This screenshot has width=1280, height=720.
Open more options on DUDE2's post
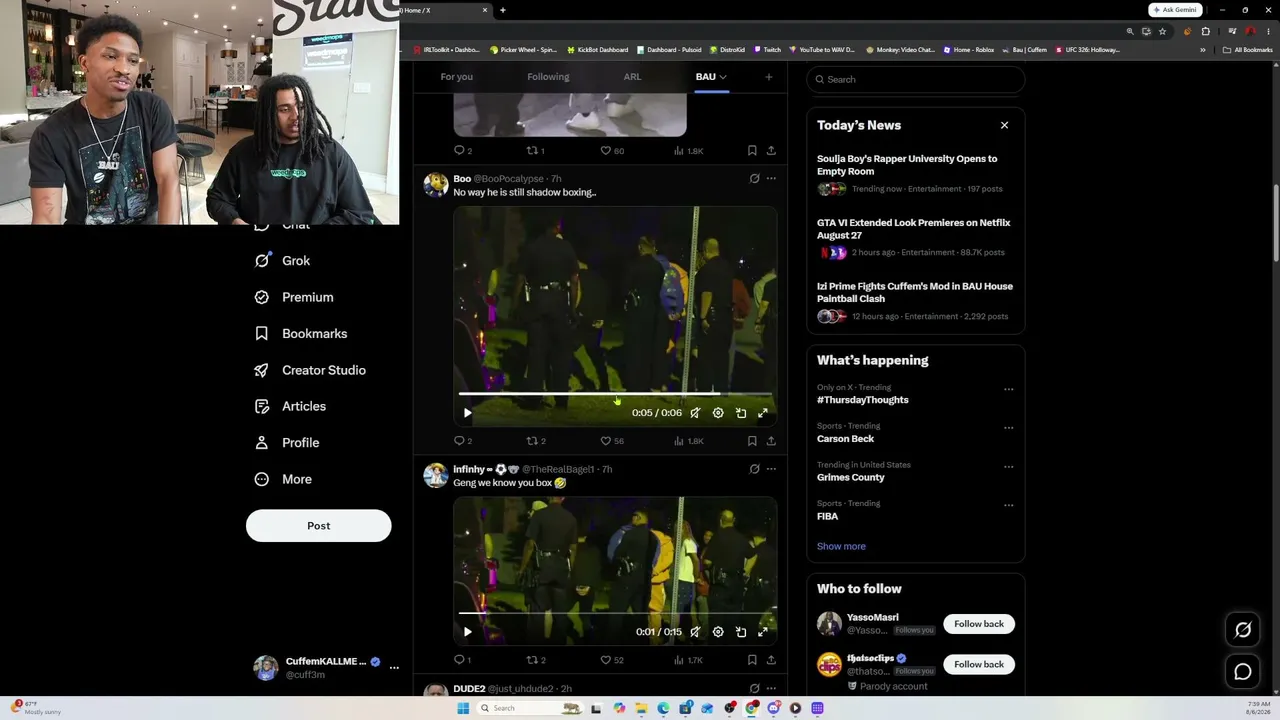771,689
